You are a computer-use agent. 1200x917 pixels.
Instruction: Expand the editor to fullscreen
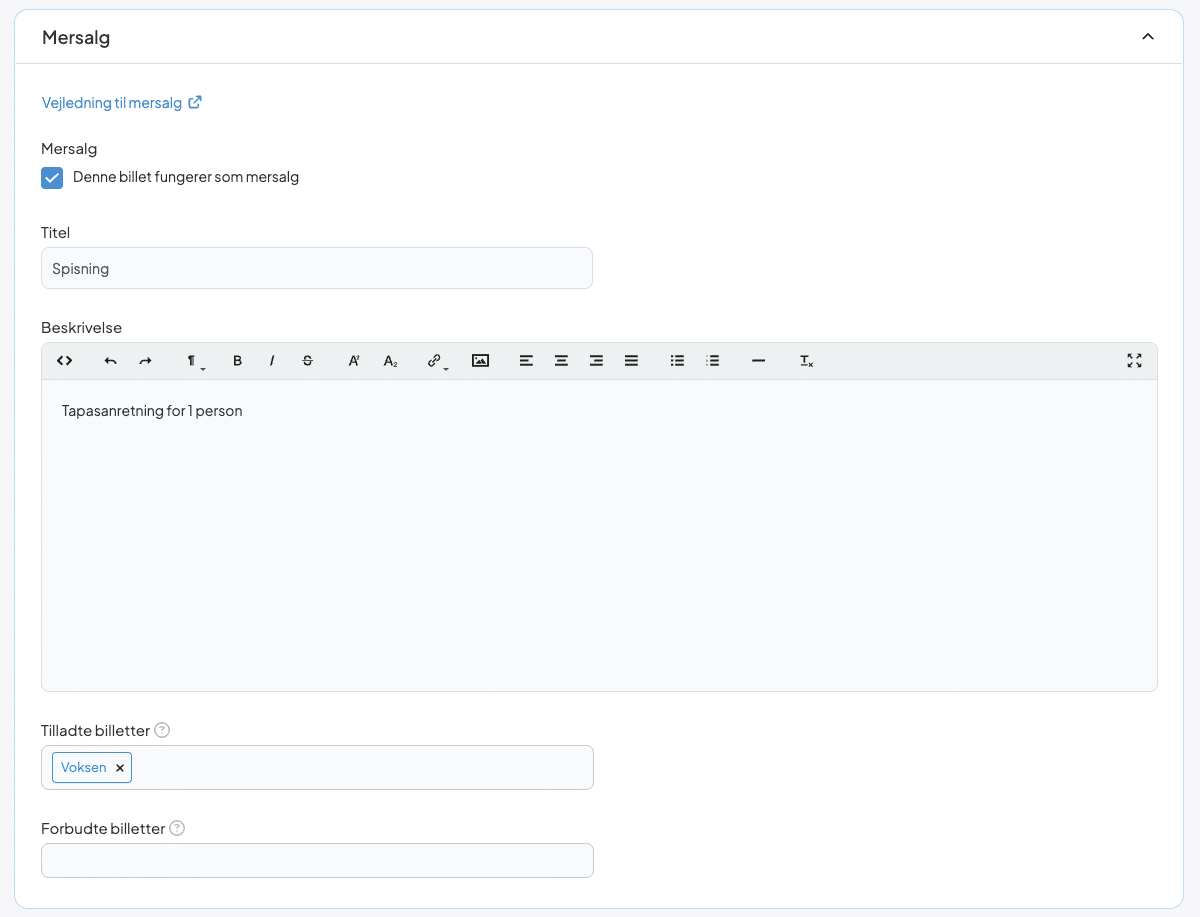coord(1134,361)
